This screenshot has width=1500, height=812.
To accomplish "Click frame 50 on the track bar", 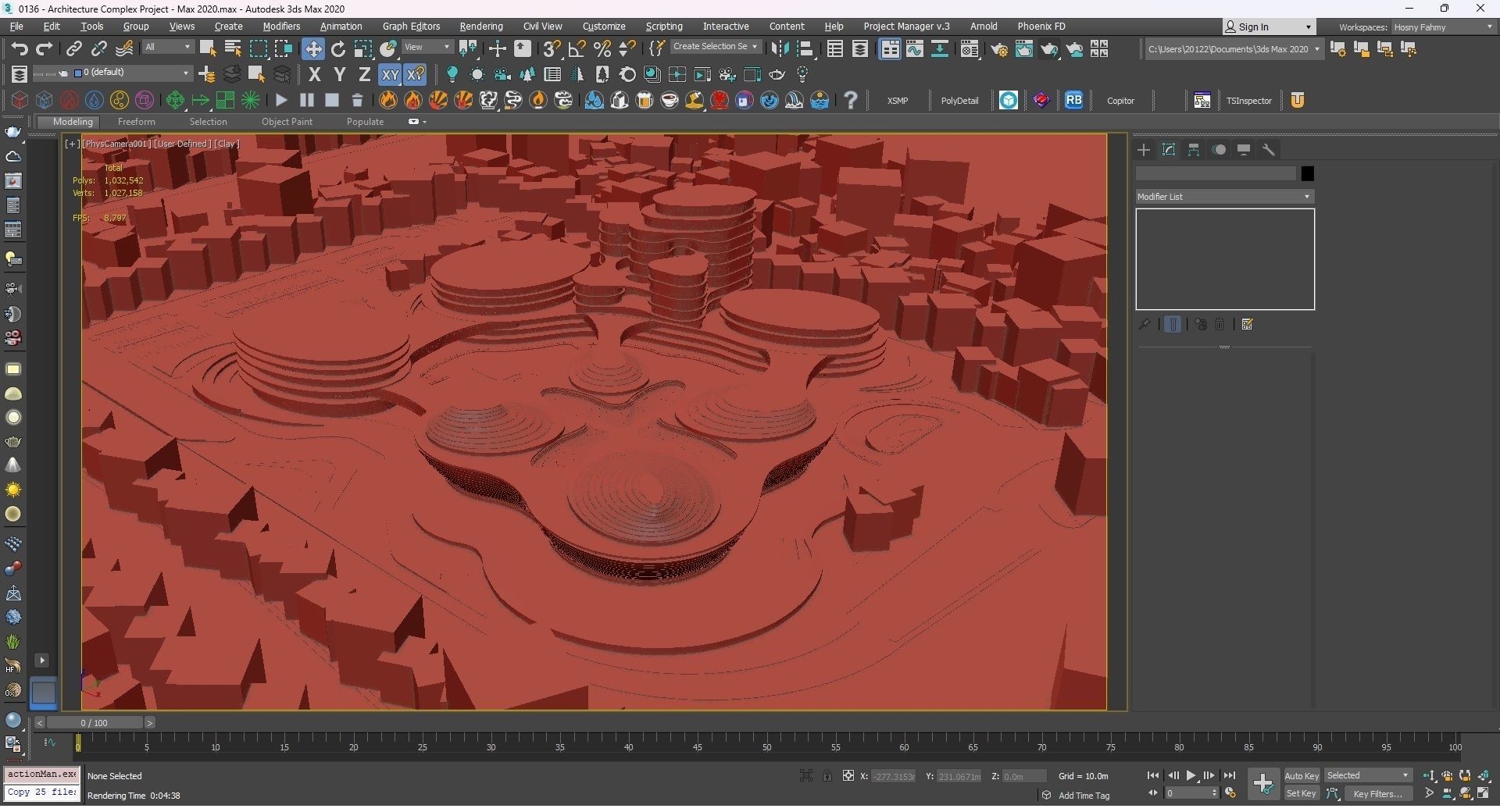I will coord(766,747).
